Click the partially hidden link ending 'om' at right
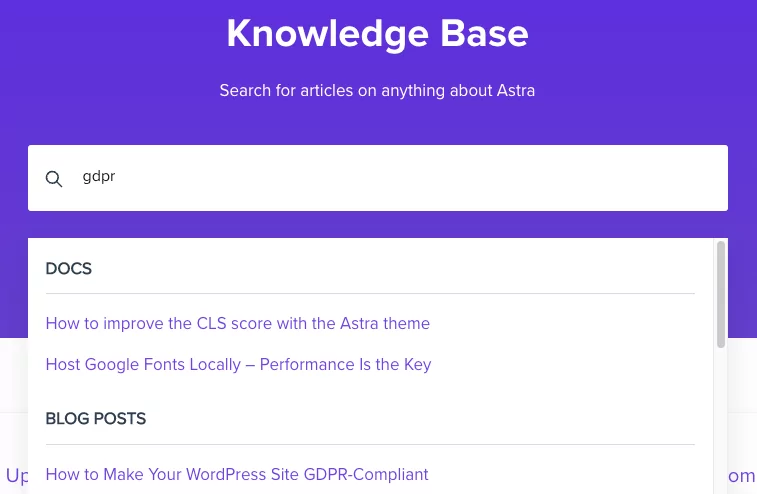The height and width of the screenshot is (494, 757). (x=742, y=476)
